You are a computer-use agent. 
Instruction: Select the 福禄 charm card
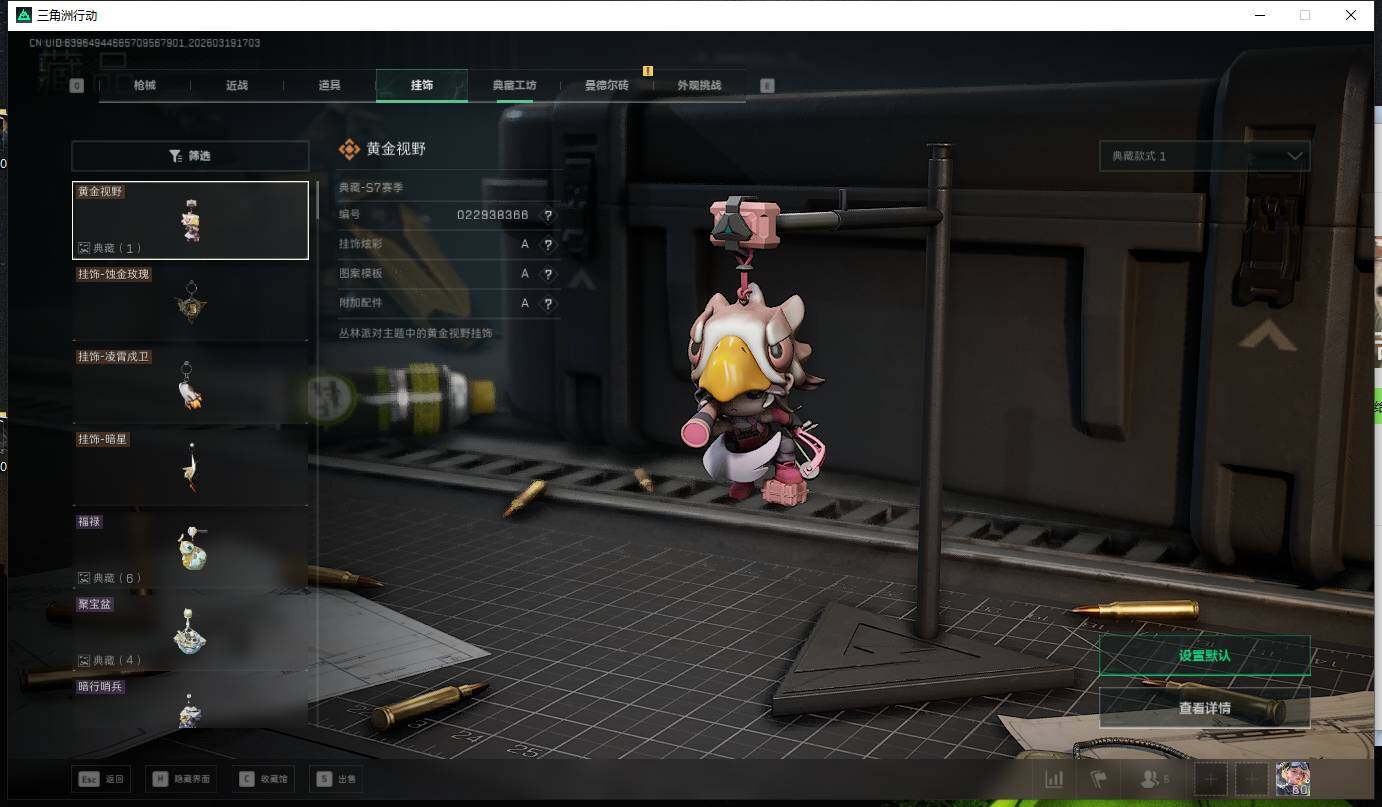pyautogui.click(x=190, y=550)
